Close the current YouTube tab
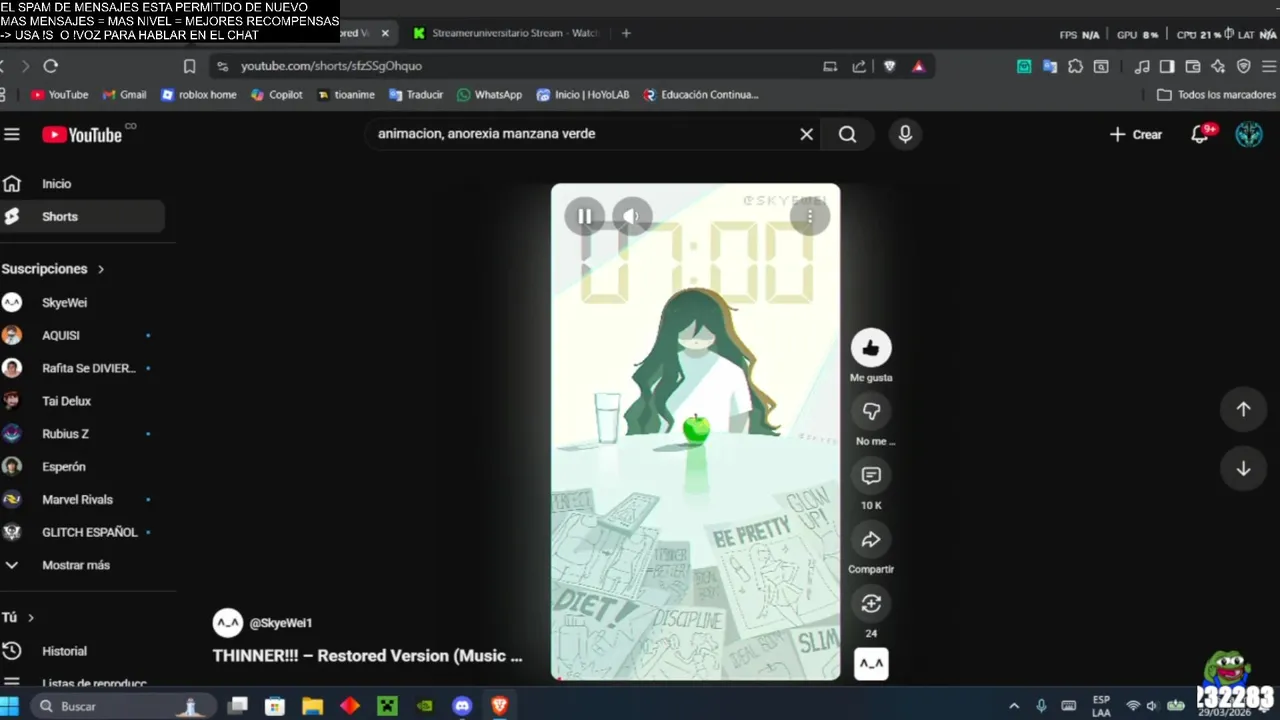The height and width of the screenshot is (720, 1280). [385, 33]
